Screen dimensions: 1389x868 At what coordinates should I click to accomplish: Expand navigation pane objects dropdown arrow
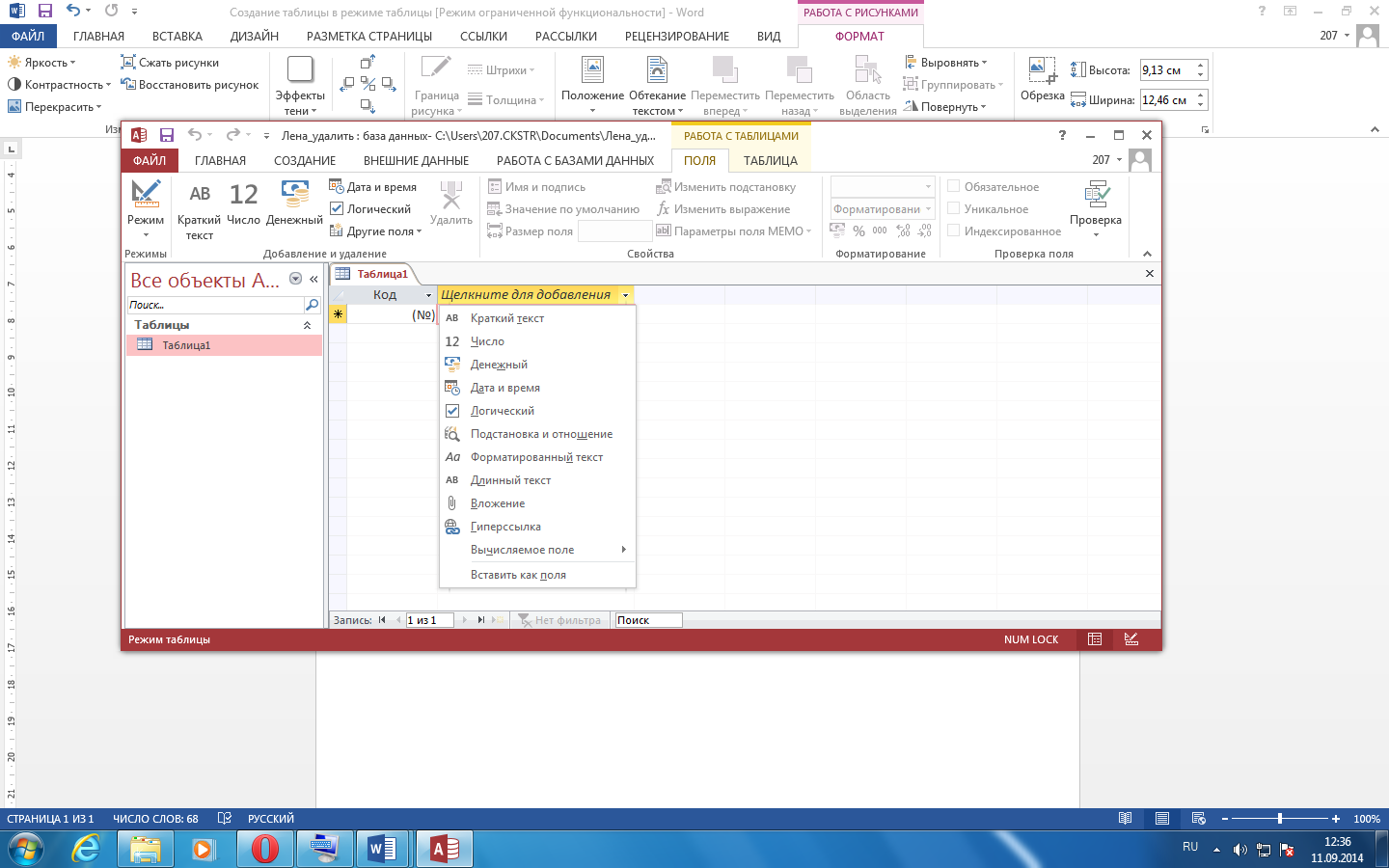click(x=296, y=279)
